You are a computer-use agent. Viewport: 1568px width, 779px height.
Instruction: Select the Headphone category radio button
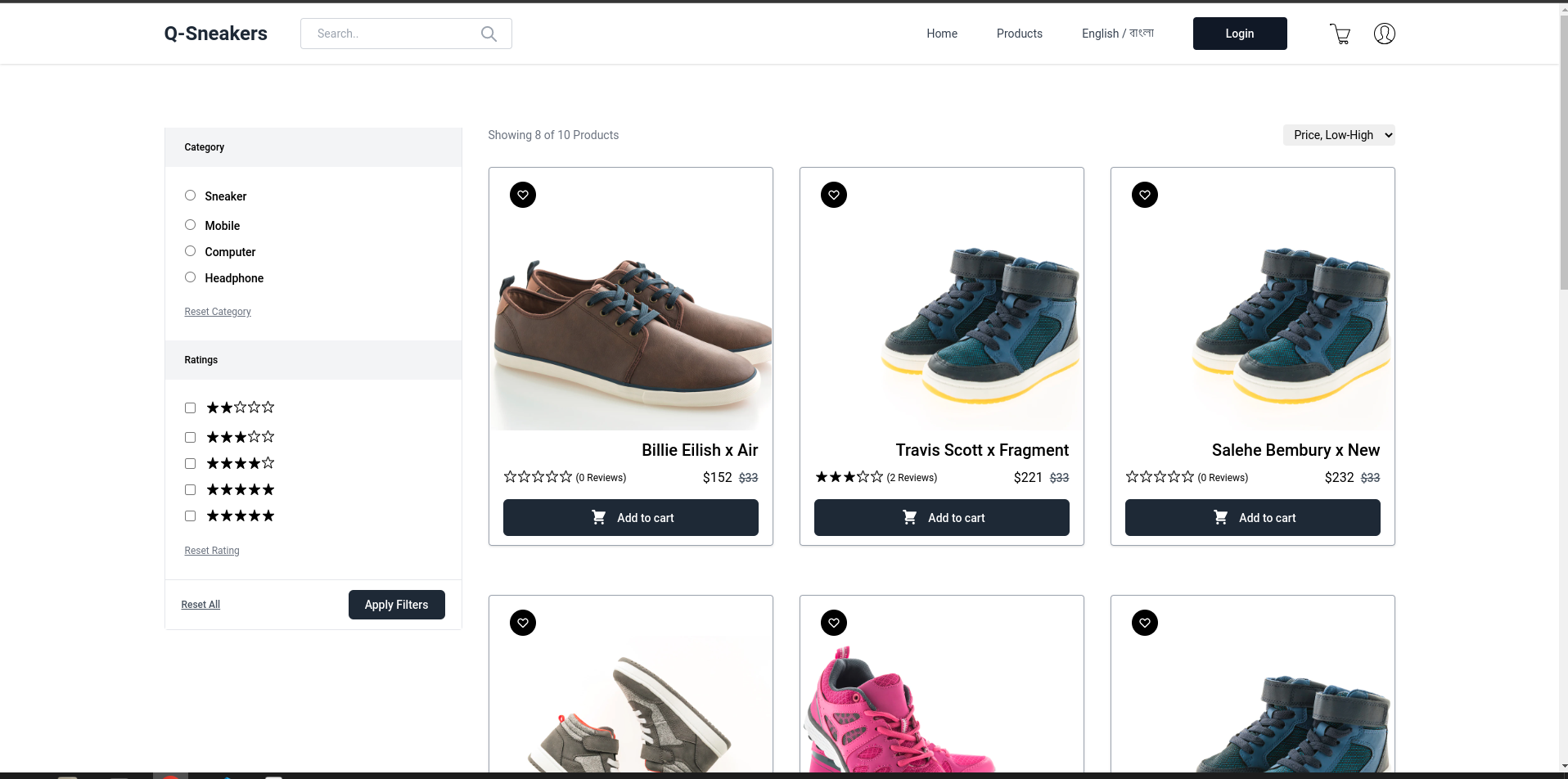pos(190,277)
